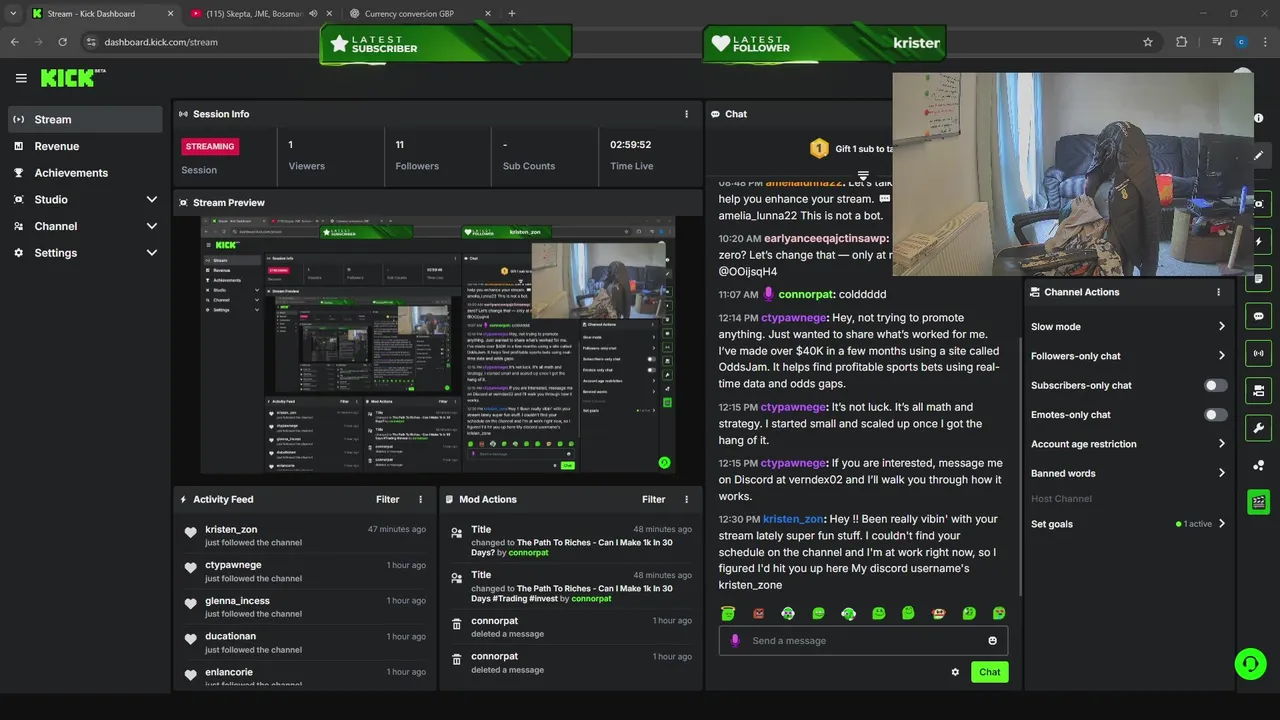
Task: Open Channel Actions three-dot menu
Action: pos(1218,292)
